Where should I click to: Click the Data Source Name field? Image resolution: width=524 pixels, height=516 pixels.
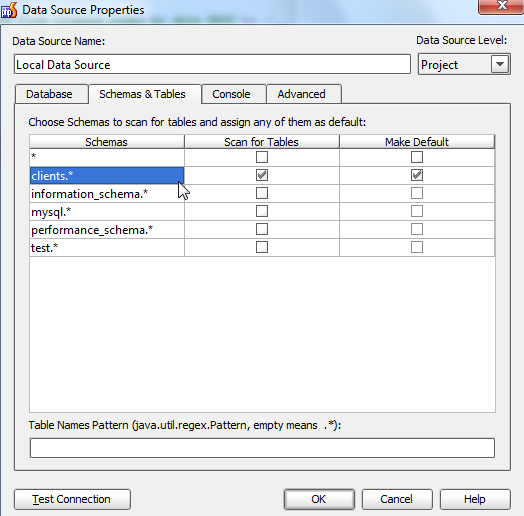(212, 64)
